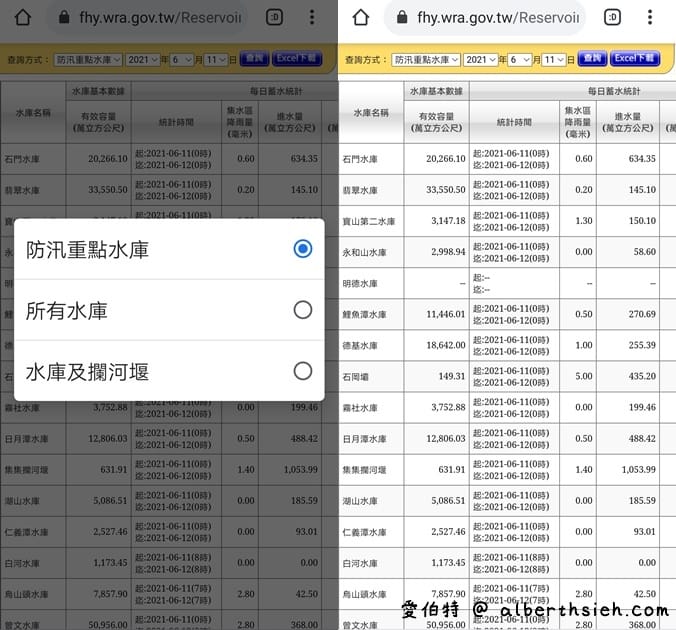Click the 20,266.10 capacity value in the right table
The image size is (676, 630).
pyautogui.click(x=446, y=159)
